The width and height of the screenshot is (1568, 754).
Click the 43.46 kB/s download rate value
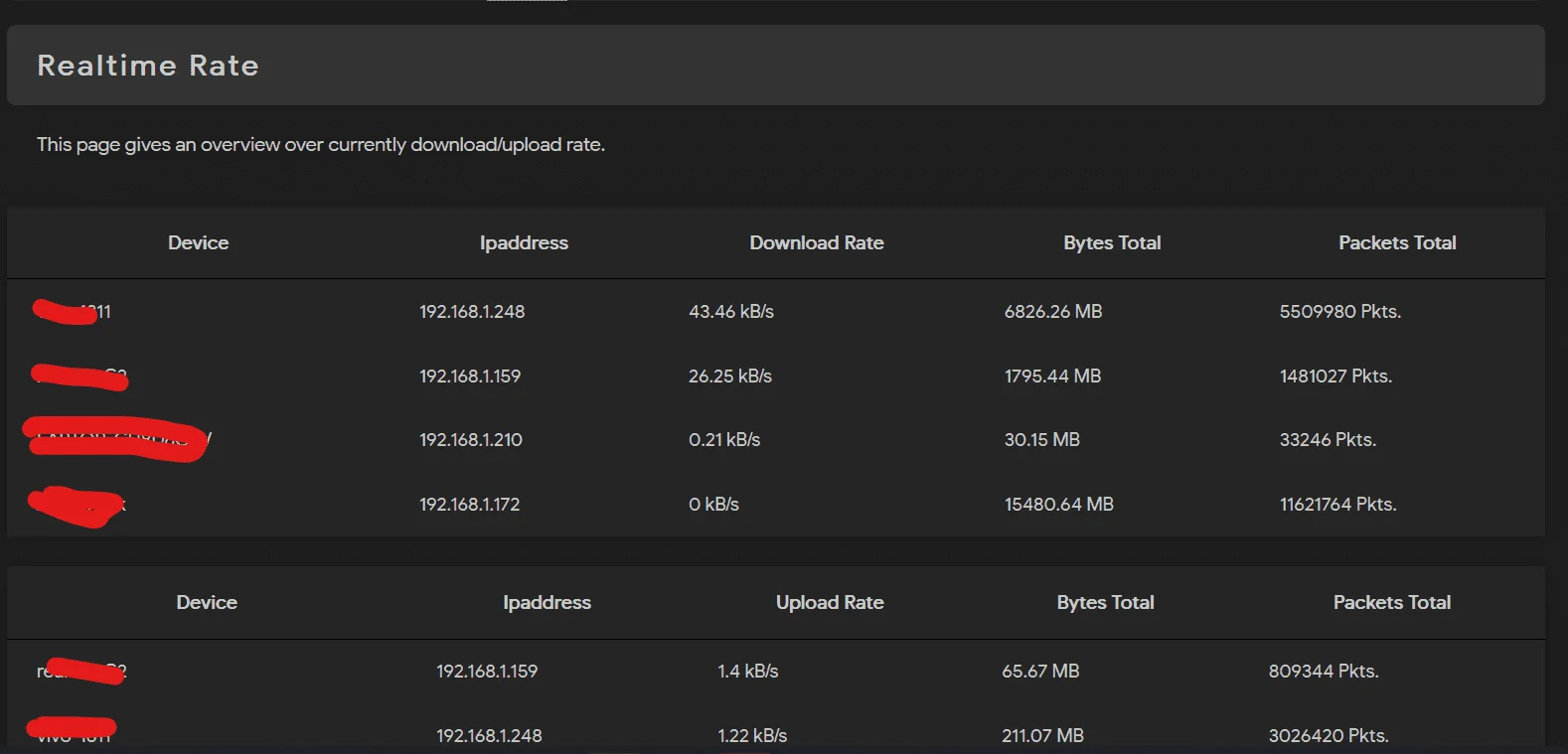(x=731, y=312)
